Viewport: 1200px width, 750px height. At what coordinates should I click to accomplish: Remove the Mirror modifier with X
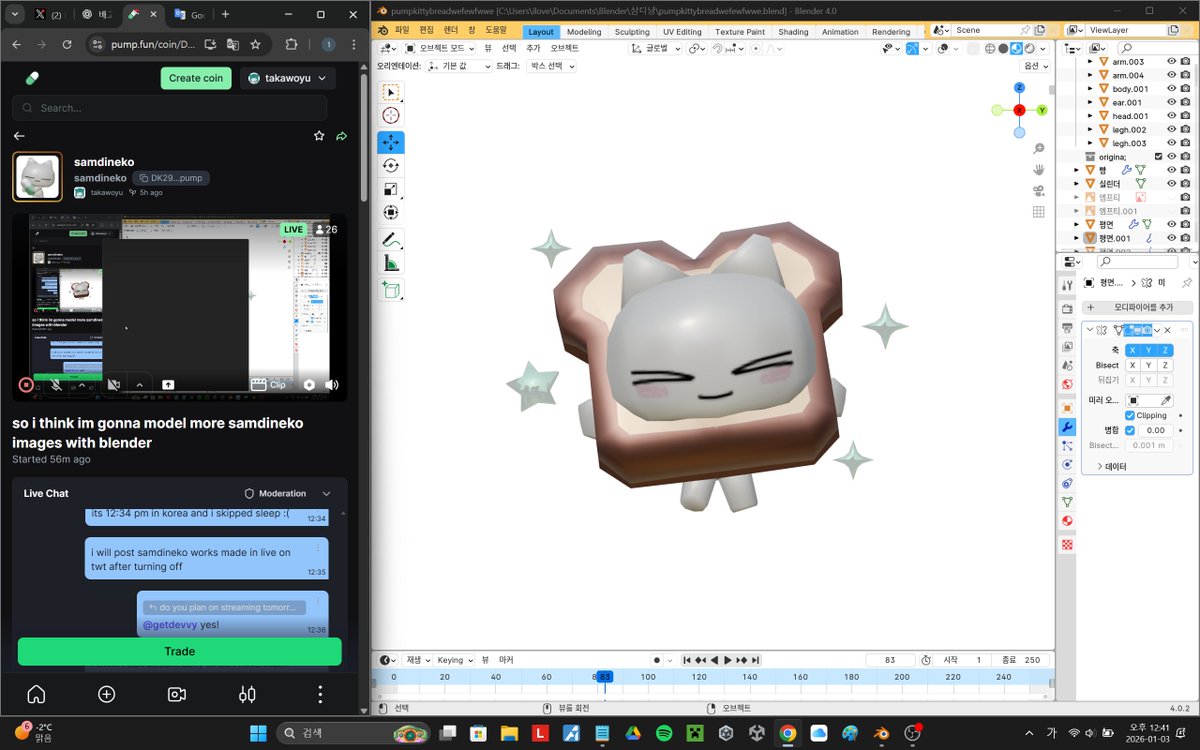1168,330
